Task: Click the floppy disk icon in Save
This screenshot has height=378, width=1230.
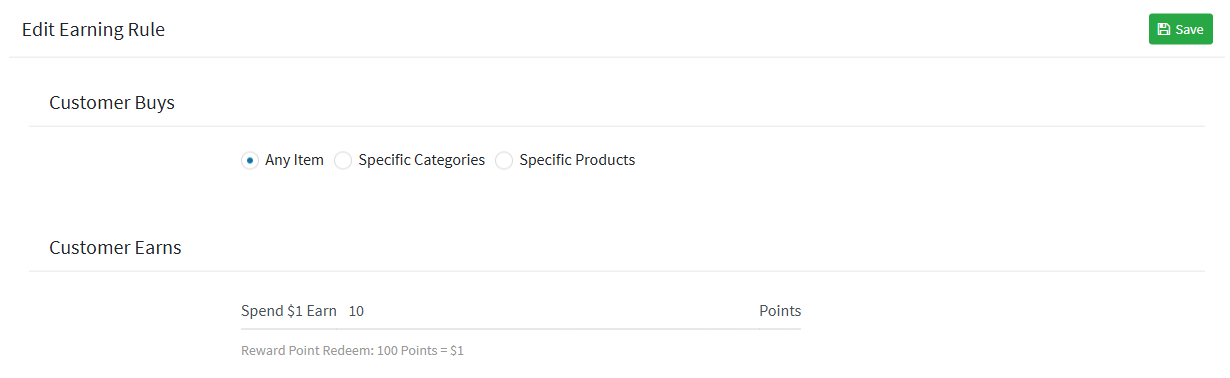Action: point(1164,29)
